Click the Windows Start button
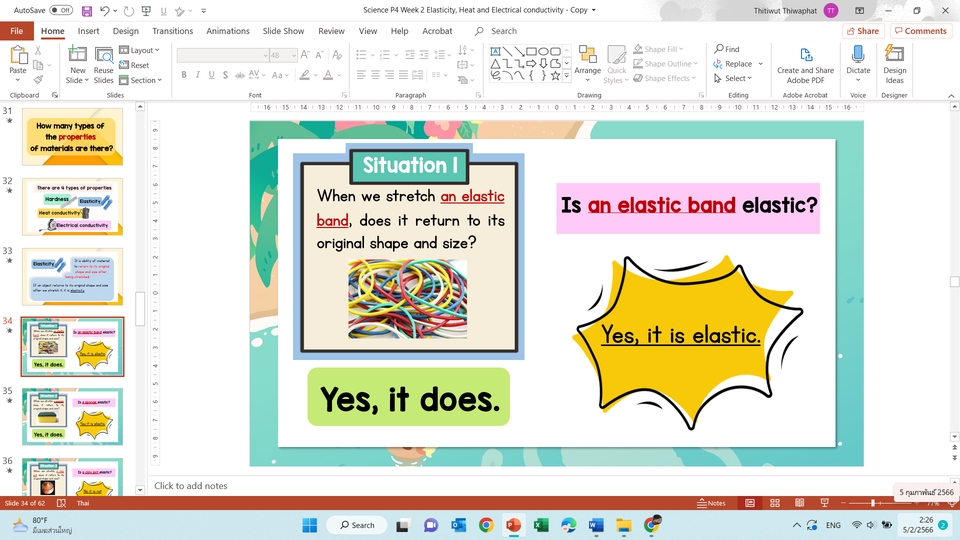 [310, 525]
